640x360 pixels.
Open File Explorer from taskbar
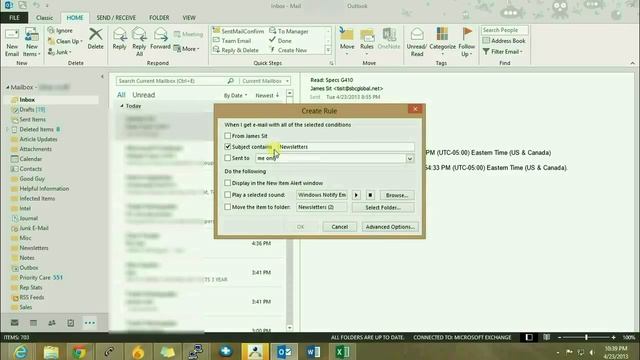click(x=51, y=352)
